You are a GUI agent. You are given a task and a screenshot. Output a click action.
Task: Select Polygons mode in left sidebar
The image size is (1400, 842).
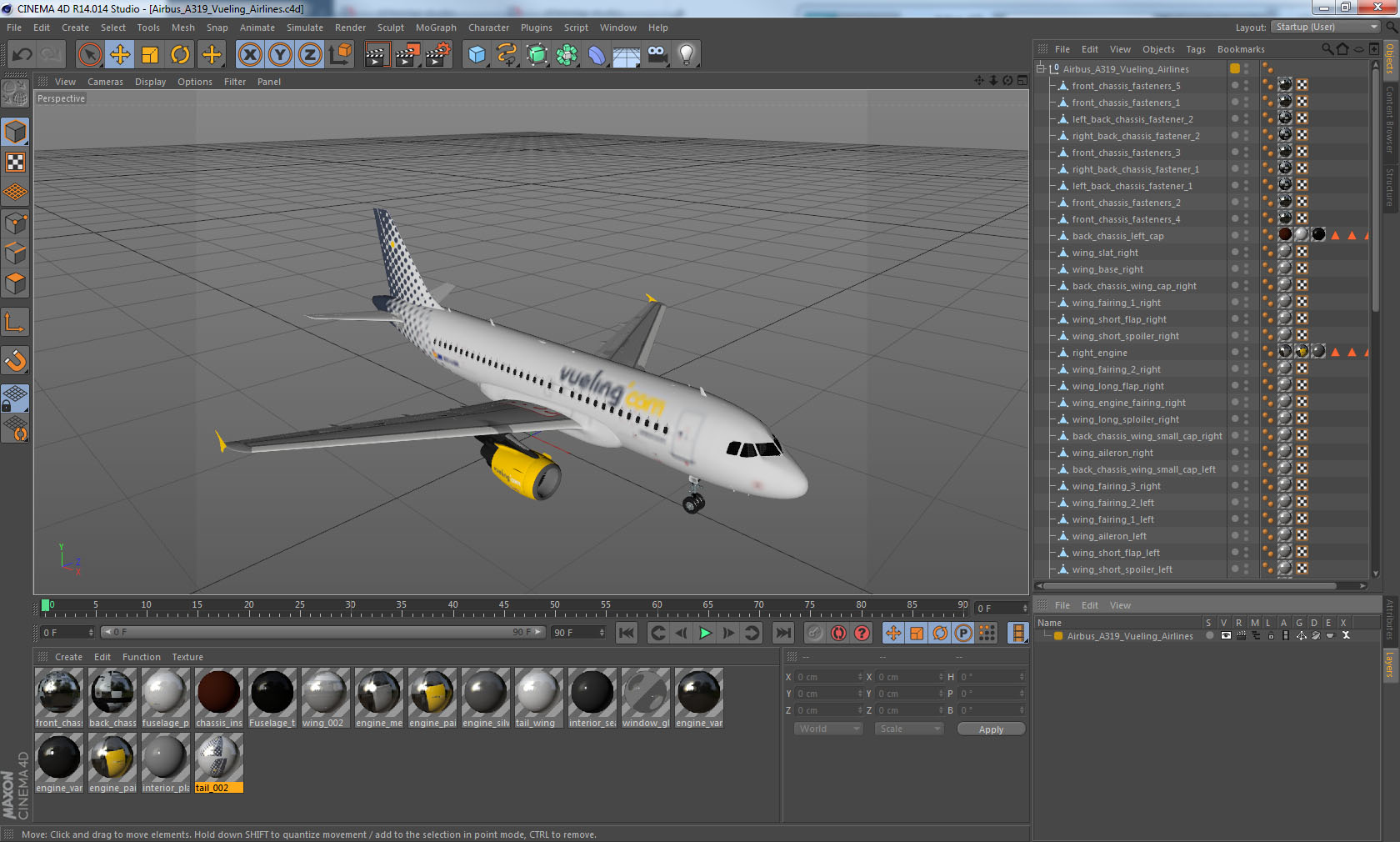pos(16,283)
